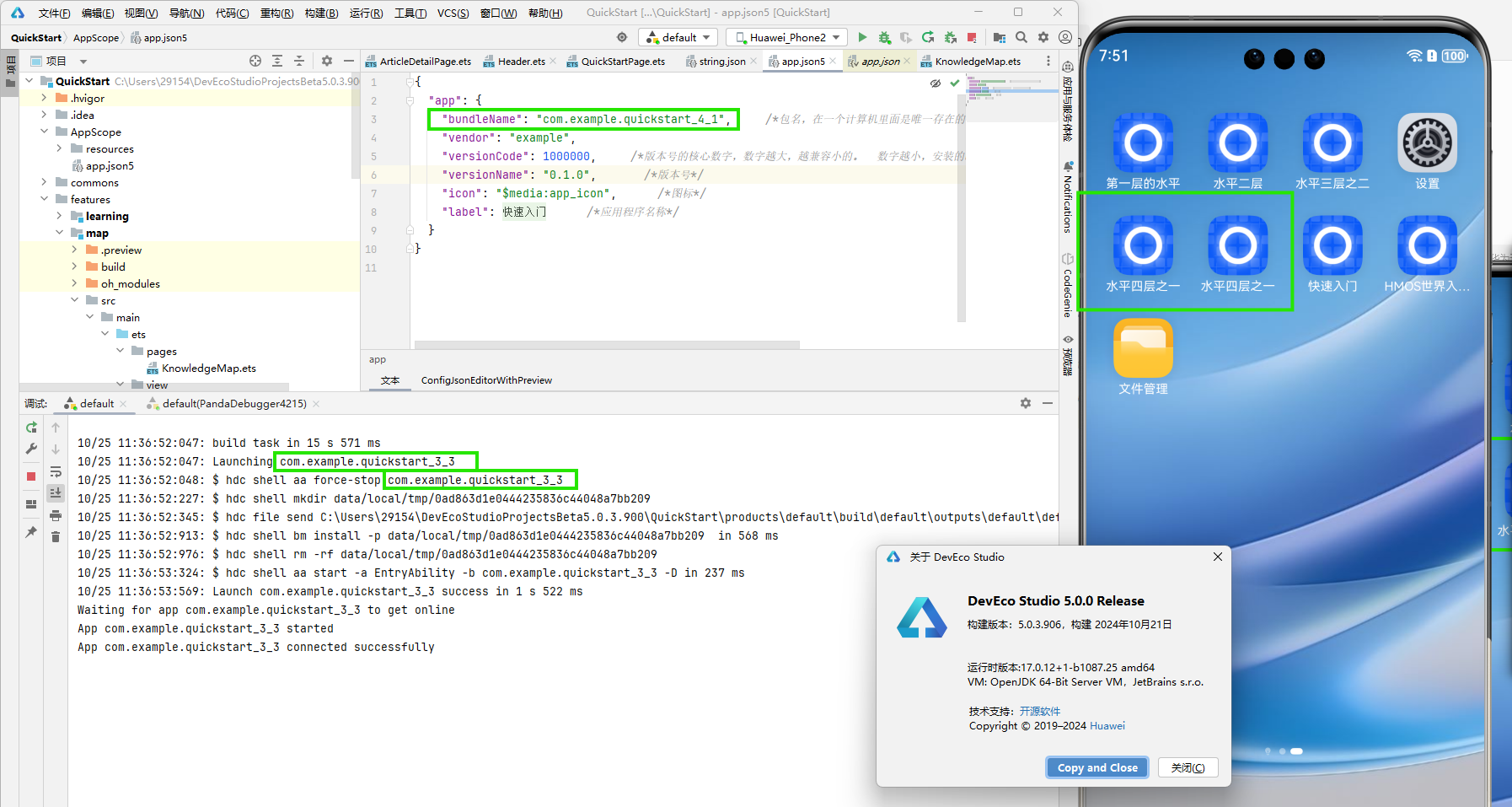Show more editor tabs with three-dot button
Screen dimensions: 1512x807
pos(1048,61)
